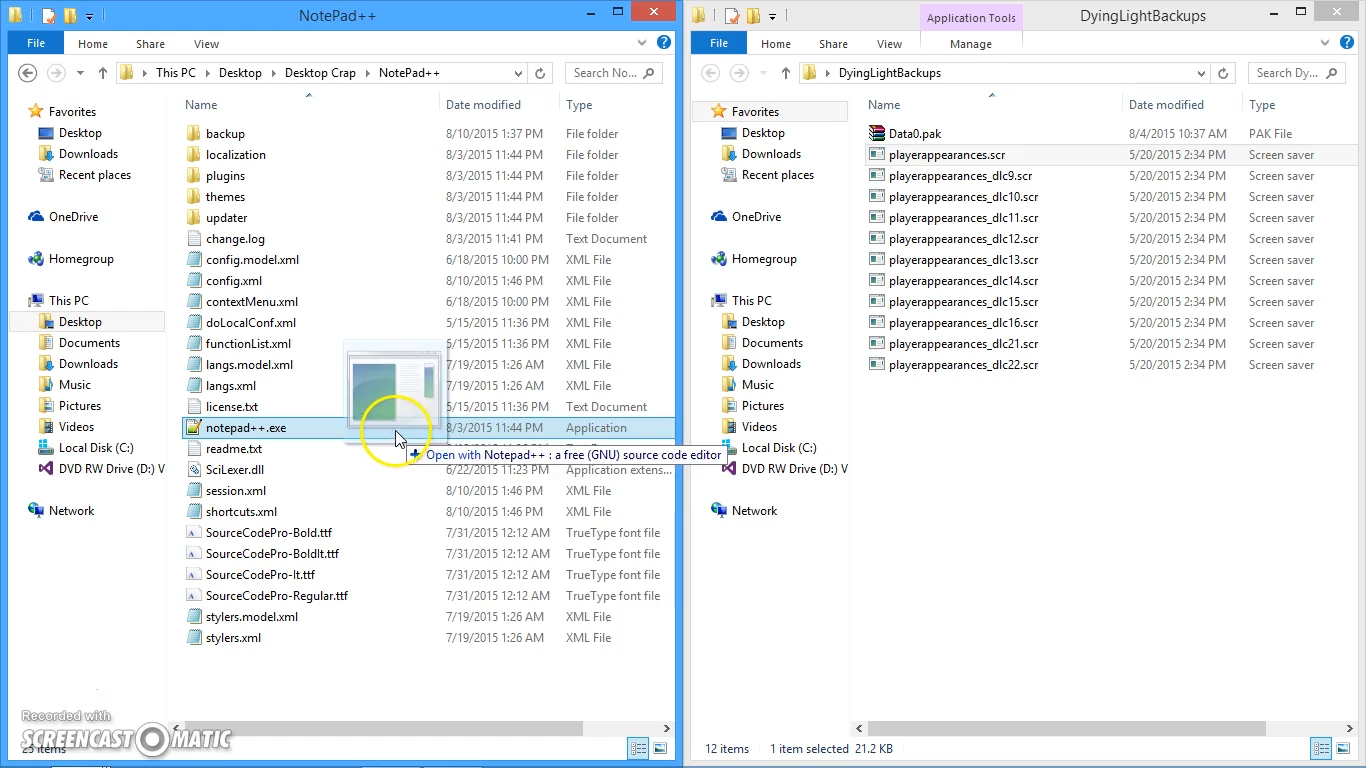The width and height of the screenshot is (1366, 768).
Task: Select the Data0.pak archive icon
Action: coord(877,133)
